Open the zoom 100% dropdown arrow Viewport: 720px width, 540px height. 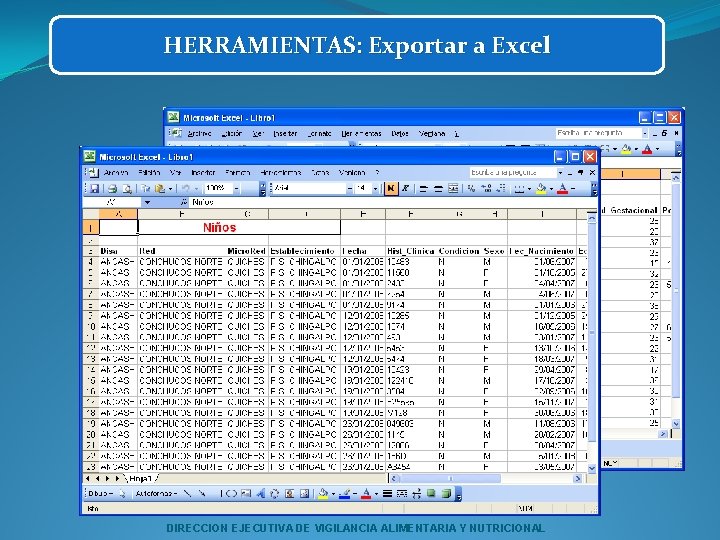coord(237,188)
